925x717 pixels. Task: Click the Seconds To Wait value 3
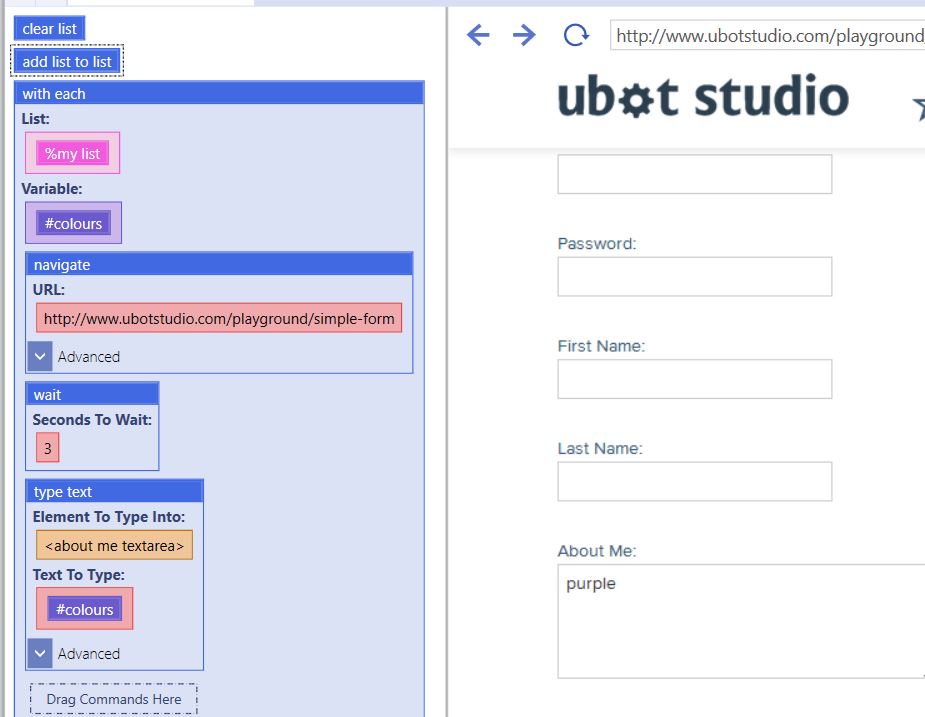pos(48,448)
